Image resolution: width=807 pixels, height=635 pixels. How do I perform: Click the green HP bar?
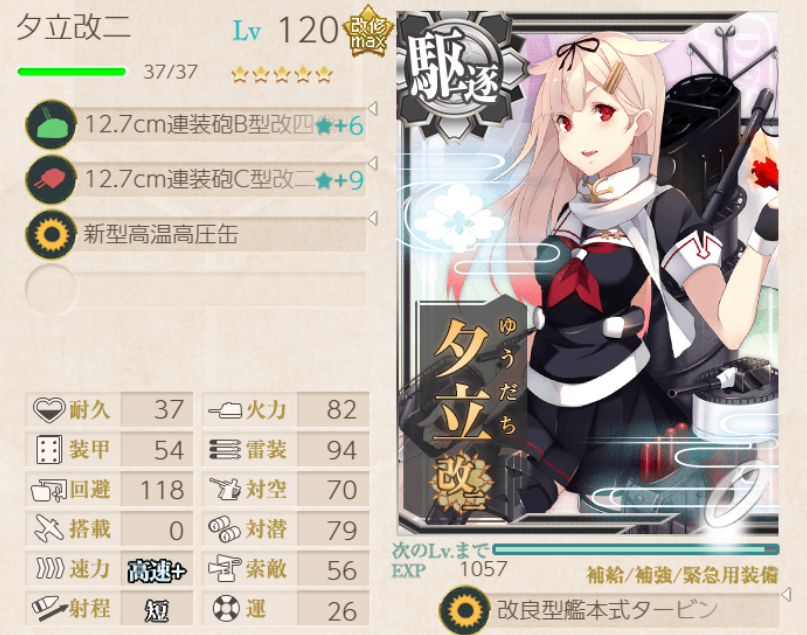pos(72,72)
